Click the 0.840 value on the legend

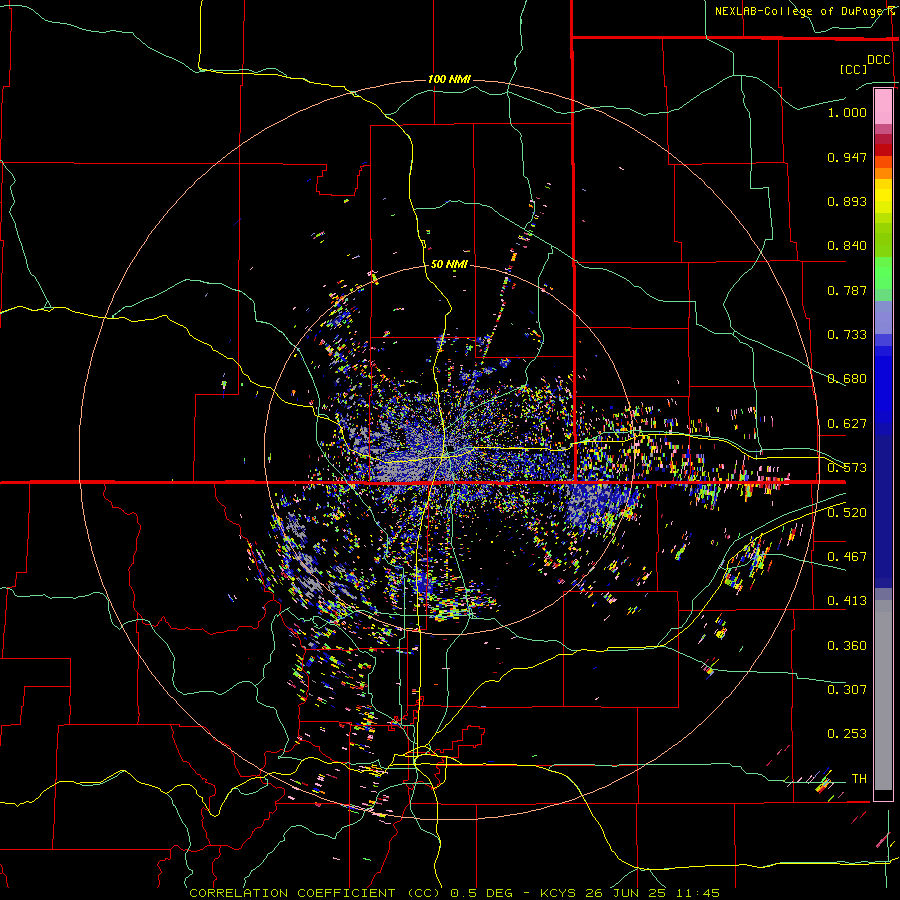[x=847, y=246]
